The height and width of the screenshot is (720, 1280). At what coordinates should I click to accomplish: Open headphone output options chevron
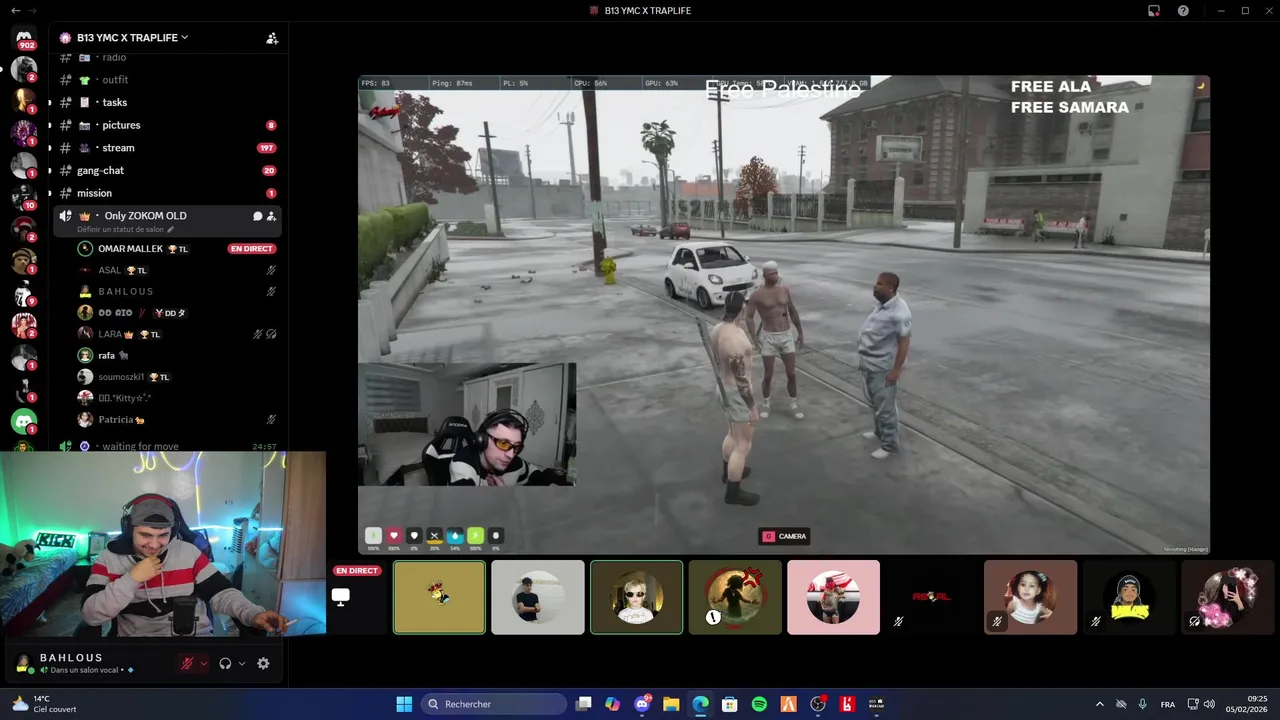click(x=242, y=663)
